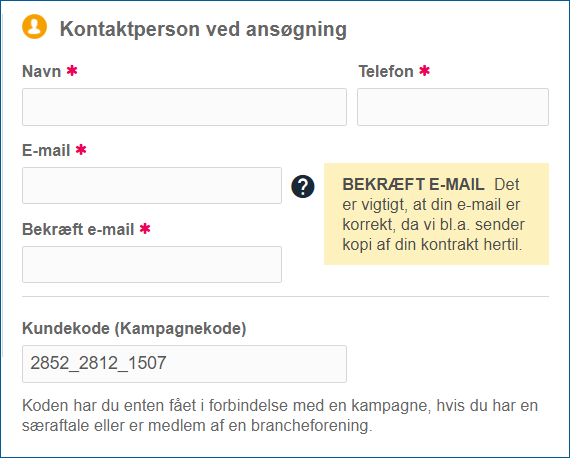Click the Kontaktperson ved ansøgning heading

point(203,29)
